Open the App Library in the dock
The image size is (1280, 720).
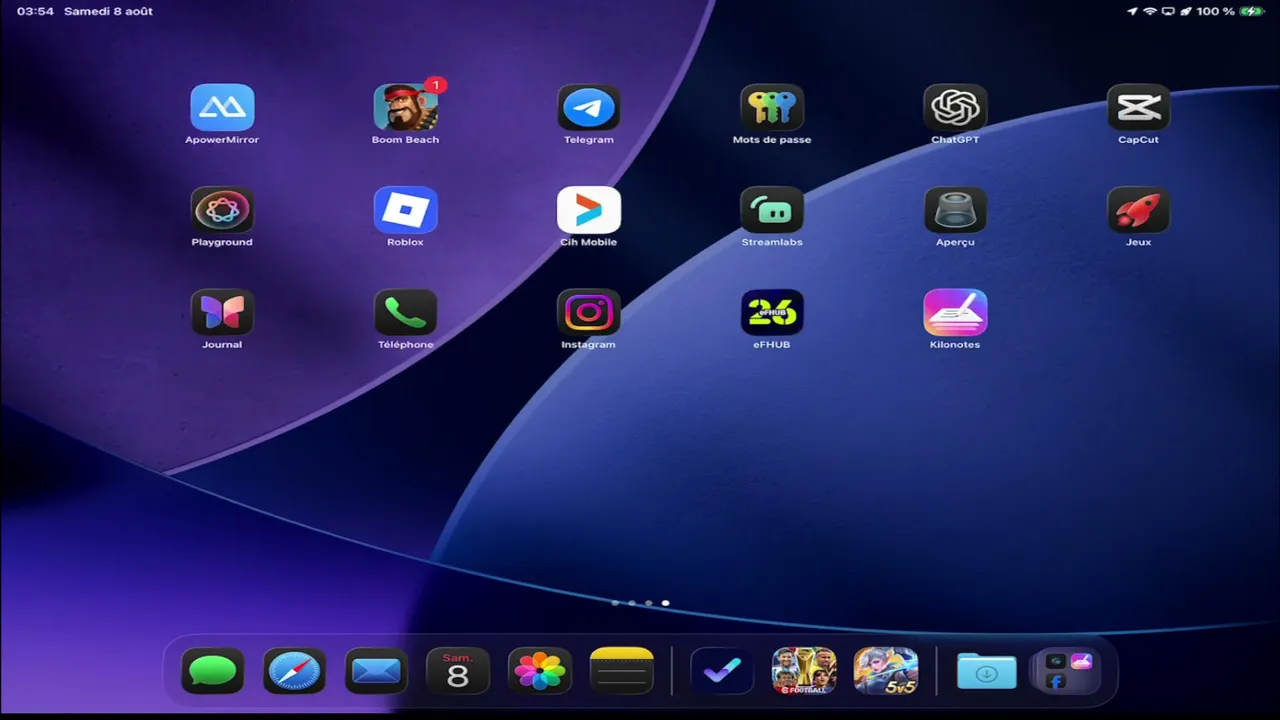(x=1068, y=671)
